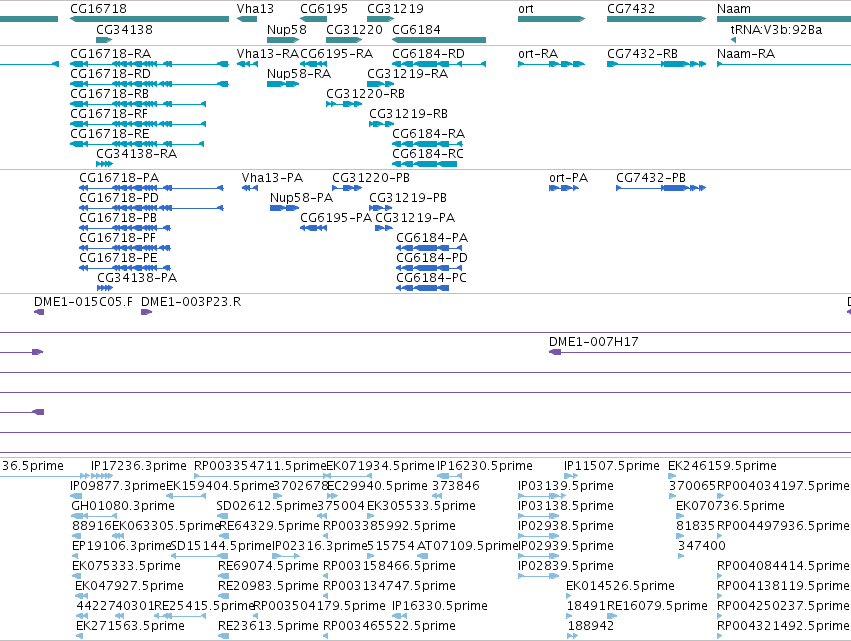Select the RE16079.5prime EST label

point(657,606)
